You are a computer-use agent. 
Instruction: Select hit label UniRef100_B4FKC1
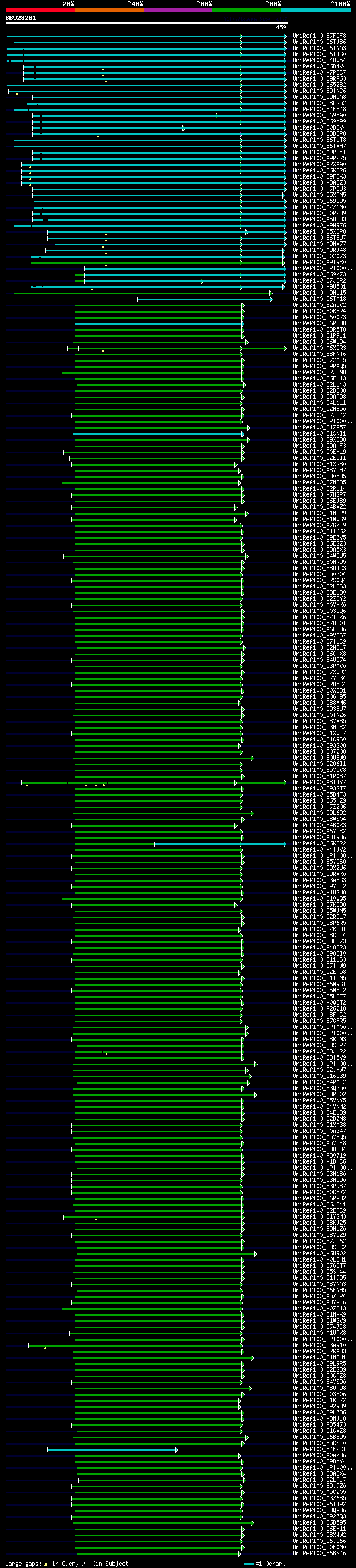pos(319,1450)
